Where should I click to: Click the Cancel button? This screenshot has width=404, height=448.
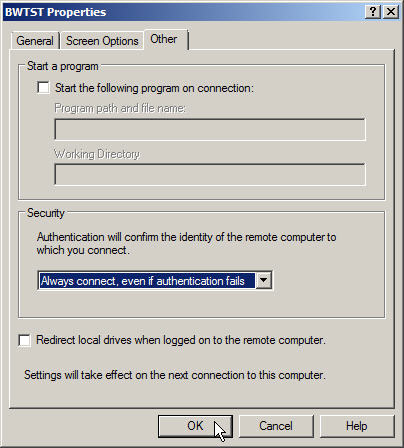[276, 426]
